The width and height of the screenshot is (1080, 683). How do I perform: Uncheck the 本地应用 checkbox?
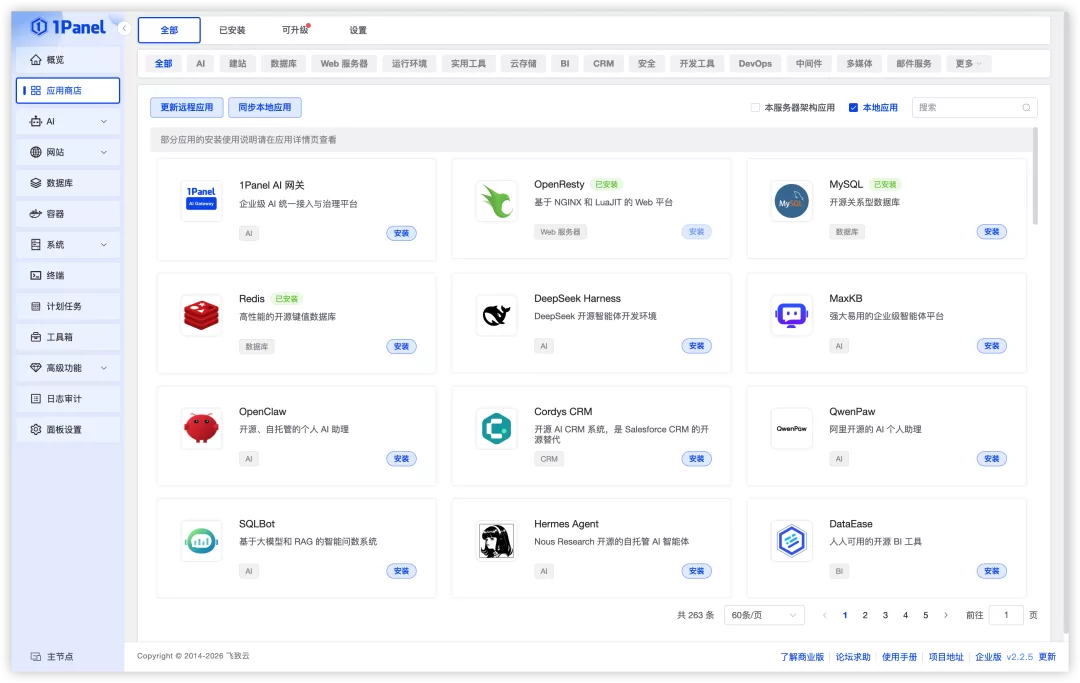coord(853,107)
